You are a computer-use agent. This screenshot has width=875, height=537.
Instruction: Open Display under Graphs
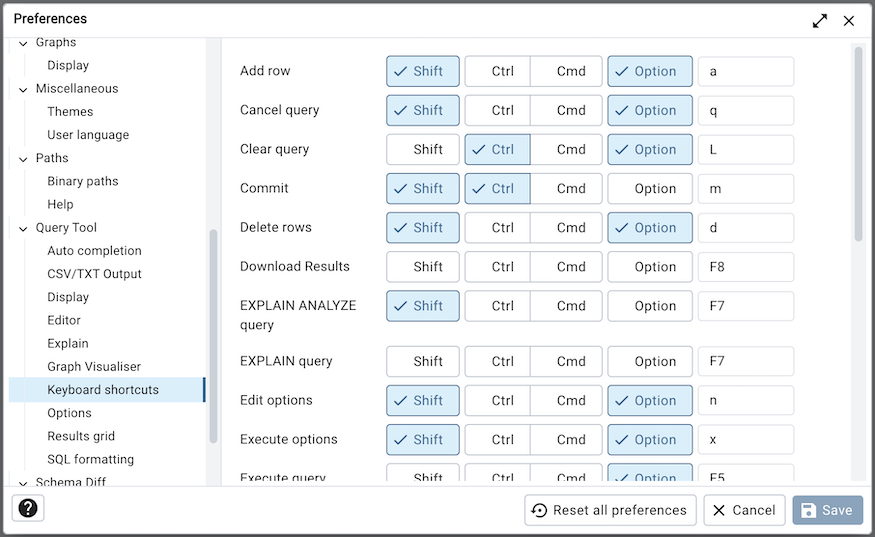coord(68,65)
